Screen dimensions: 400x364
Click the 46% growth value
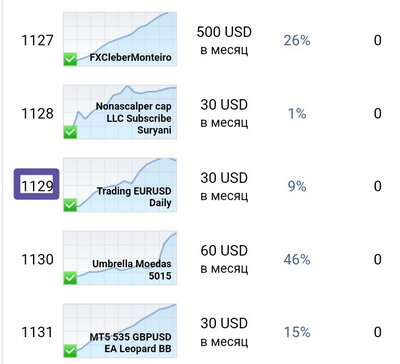click(x=297, y=259)
